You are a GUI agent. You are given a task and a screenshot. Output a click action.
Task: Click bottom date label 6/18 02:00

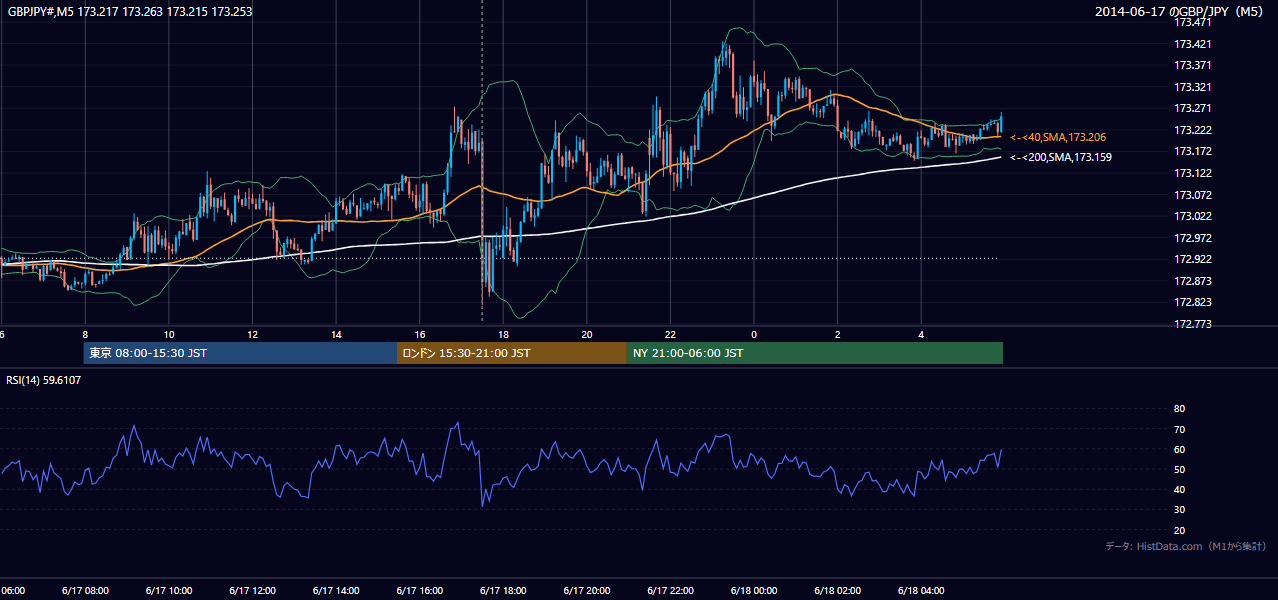click(x=838, y=591)
